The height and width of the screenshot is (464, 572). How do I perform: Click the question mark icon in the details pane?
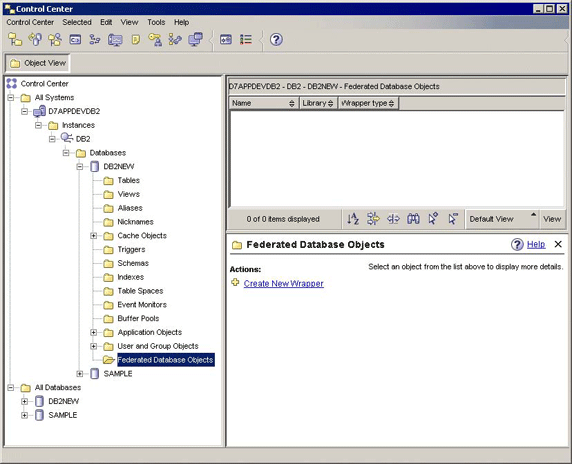[517, 244]
